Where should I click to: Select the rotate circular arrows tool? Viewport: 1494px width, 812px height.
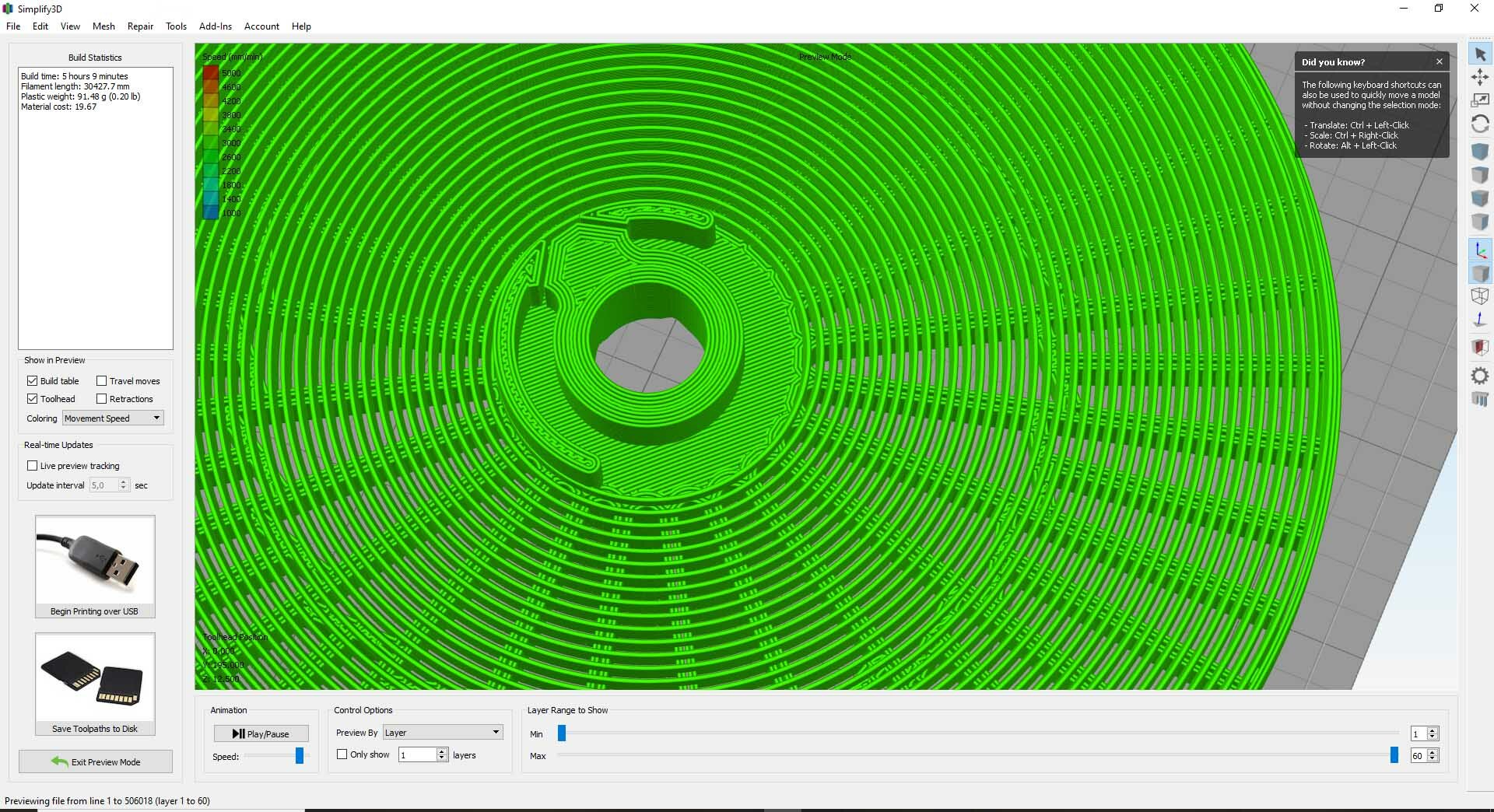pos(1480,124)
